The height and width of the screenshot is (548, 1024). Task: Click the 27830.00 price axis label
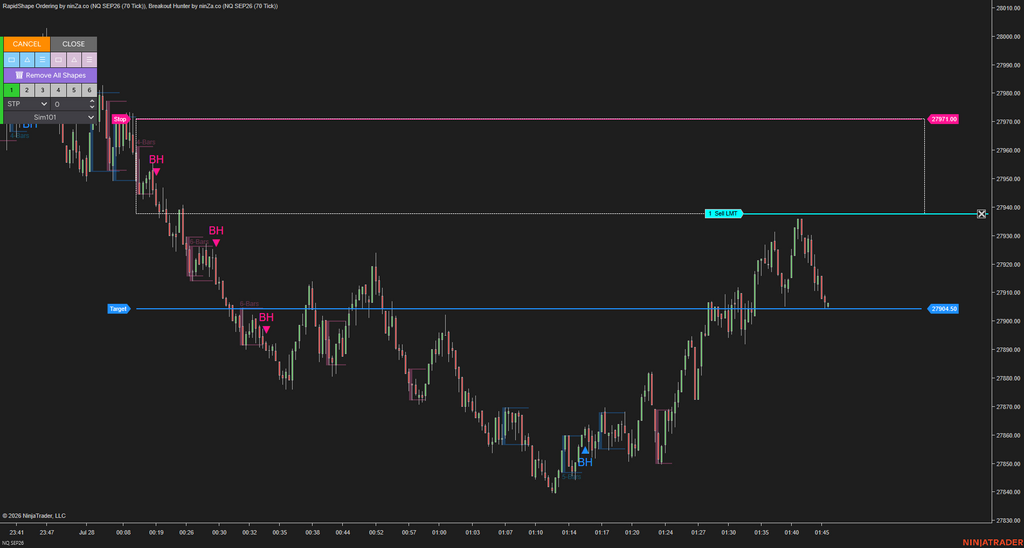1007,521
